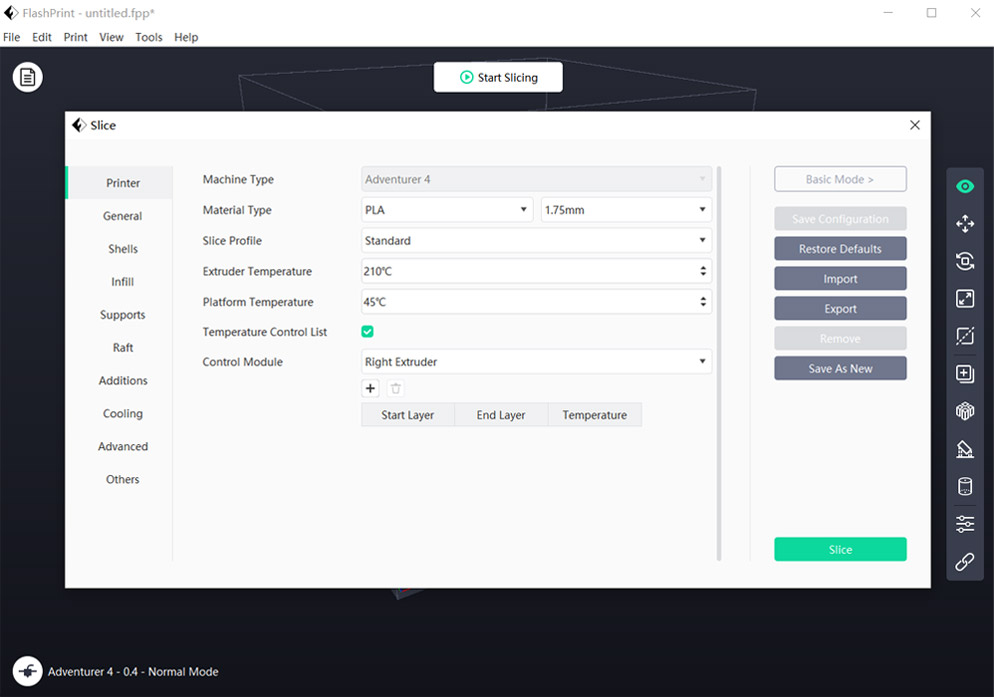Click the Start Layer column header
Screen dimensions: 994x697
(x=408, y=415)
